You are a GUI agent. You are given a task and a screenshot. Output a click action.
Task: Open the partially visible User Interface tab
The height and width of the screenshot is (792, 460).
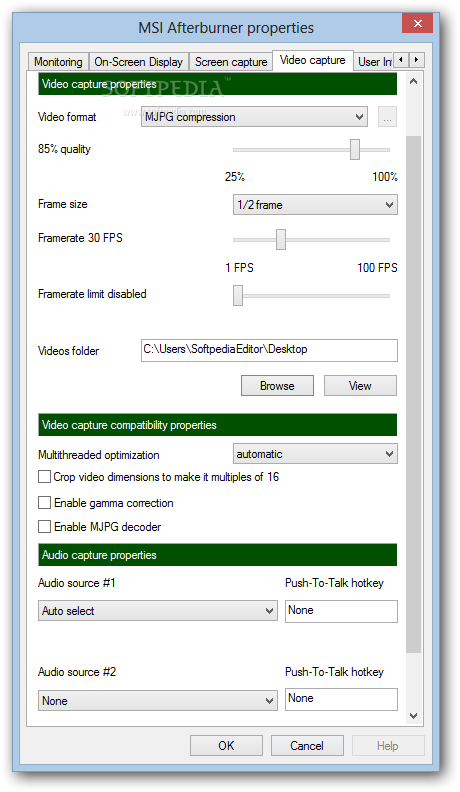pyautogui.click(x=374, y=62)
